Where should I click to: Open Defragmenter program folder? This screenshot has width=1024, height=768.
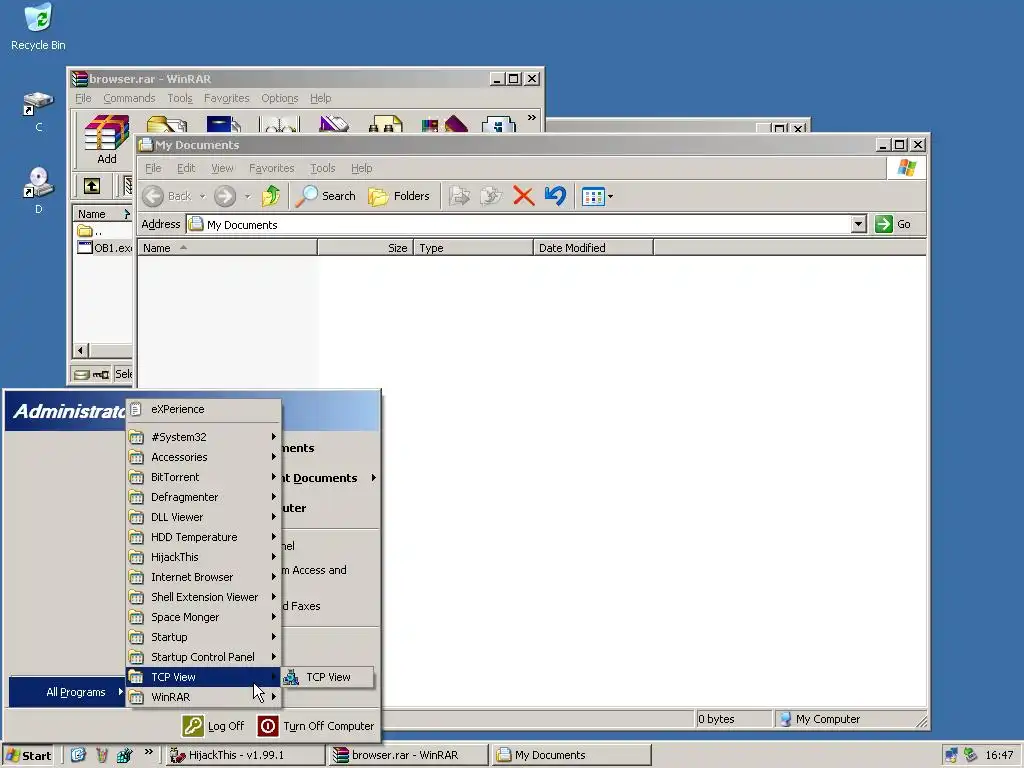(204, 497)
